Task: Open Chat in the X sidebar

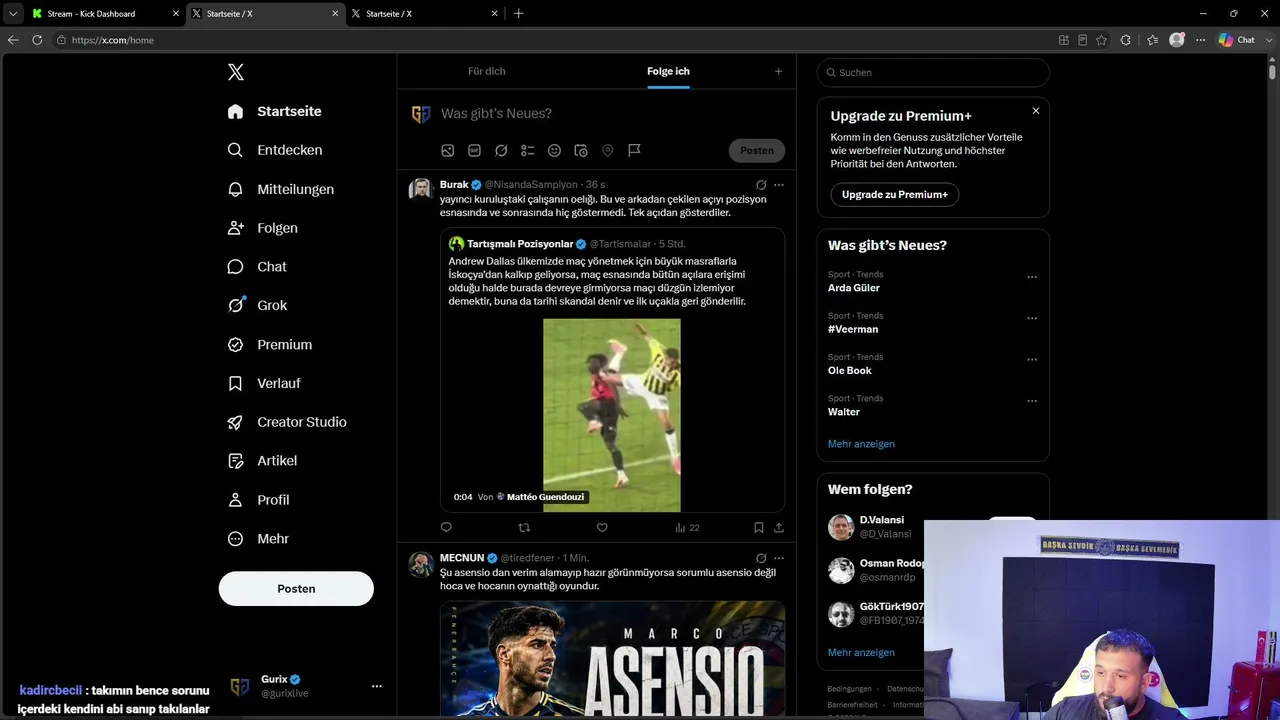Action: coord(257,267)
